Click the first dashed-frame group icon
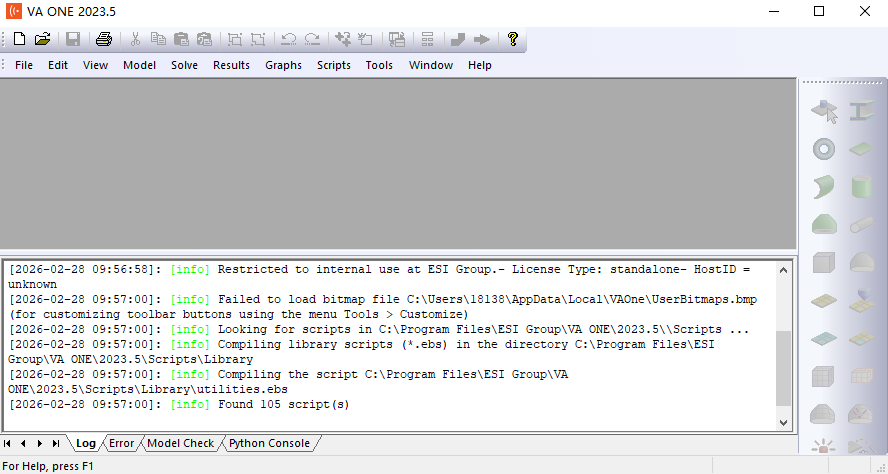Viewport: 888px width, 474px height. click(x=234, y=39)
